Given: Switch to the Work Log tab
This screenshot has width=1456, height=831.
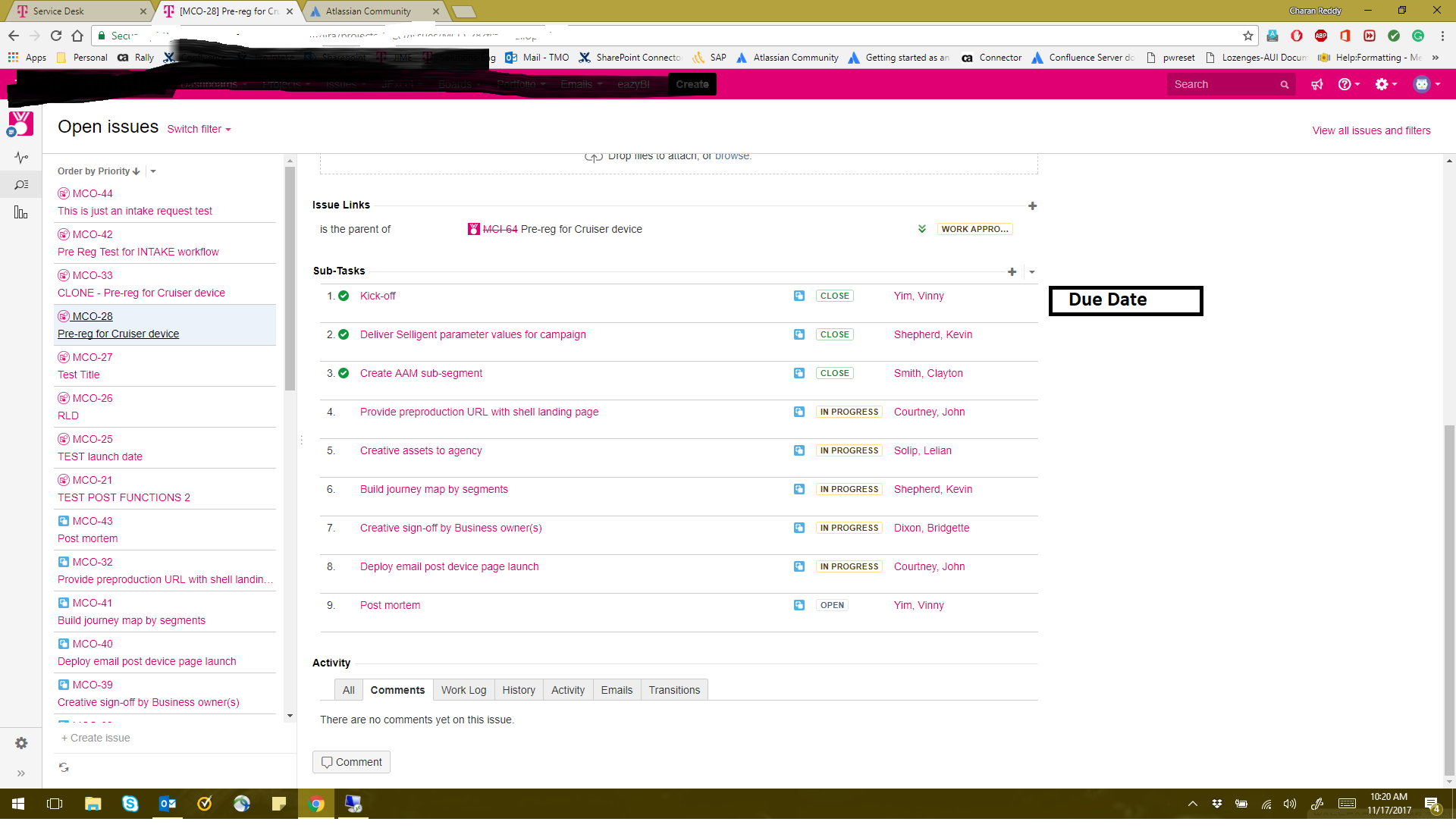Looking at the screenshot, I should point(463,690).
